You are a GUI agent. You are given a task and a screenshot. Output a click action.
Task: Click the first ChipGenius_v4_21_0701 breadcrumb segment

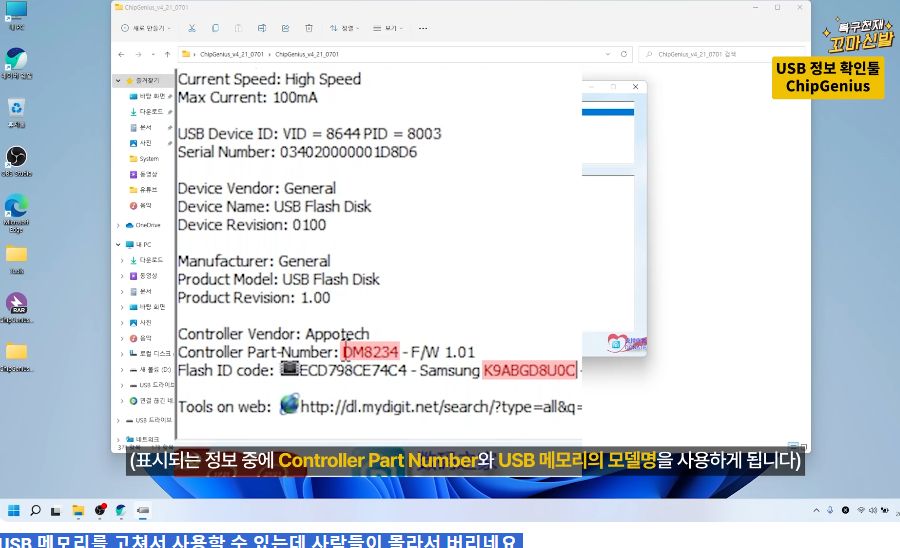coord(231,55)
